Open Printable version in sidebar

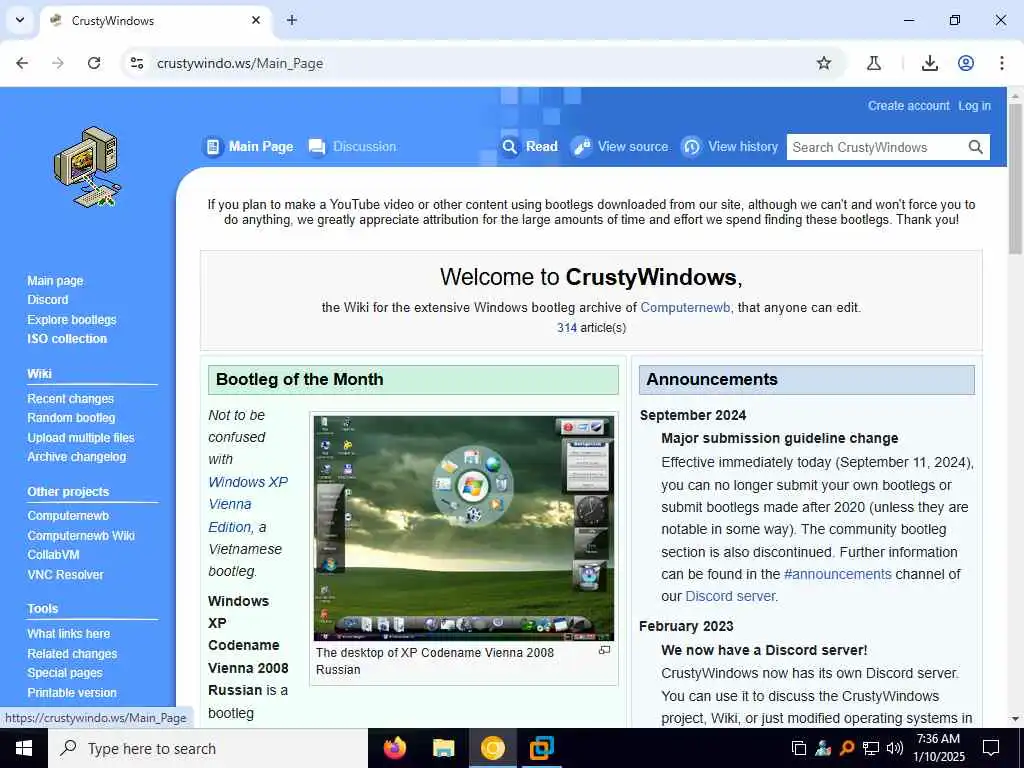[x=72, y=693]
